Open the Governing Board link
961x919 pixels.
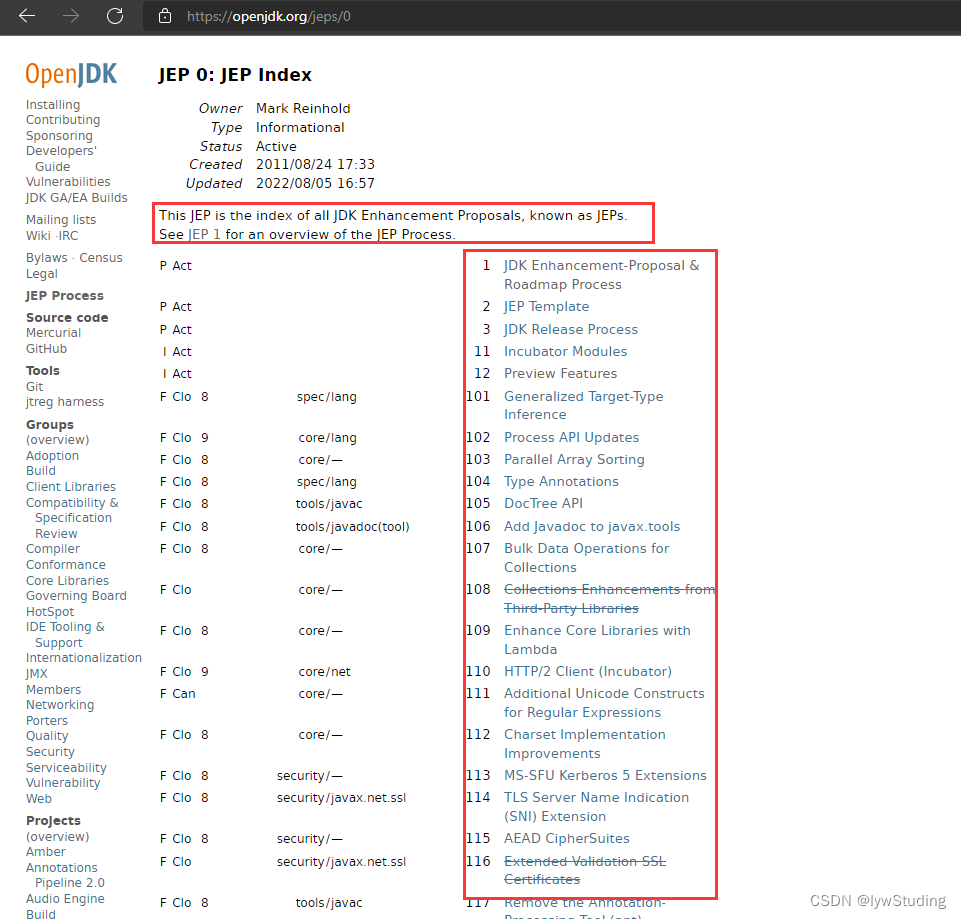(76, 597)
